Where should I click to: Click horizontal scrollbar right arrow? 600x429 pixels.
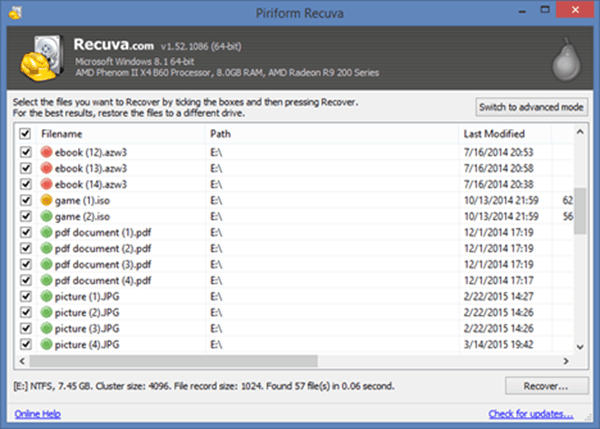566,361
